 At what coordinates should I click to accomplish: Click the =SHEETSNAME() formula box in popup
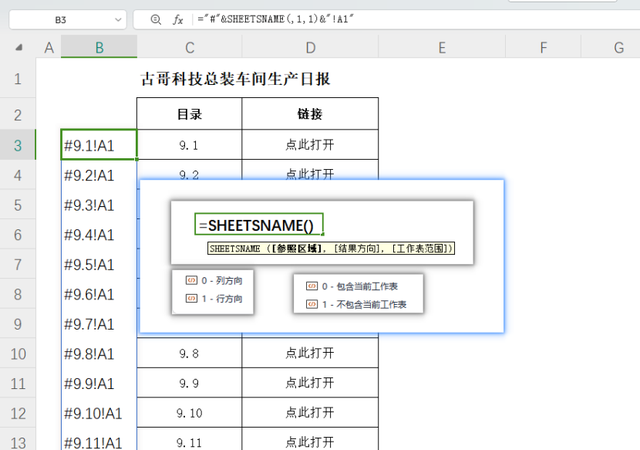259,224
